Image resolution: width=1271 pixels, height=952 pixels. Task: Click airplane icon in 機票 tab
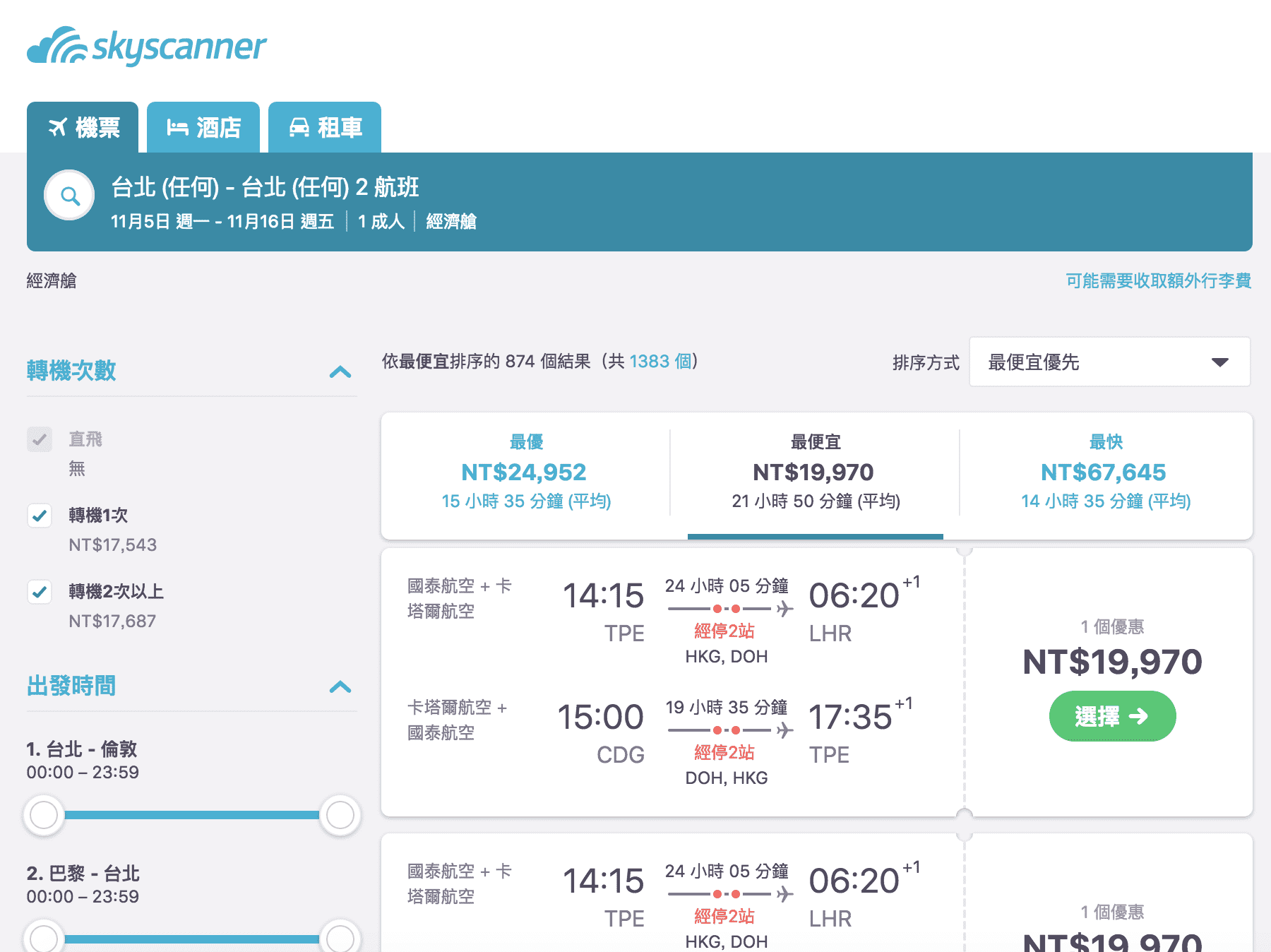click(58, 127)
